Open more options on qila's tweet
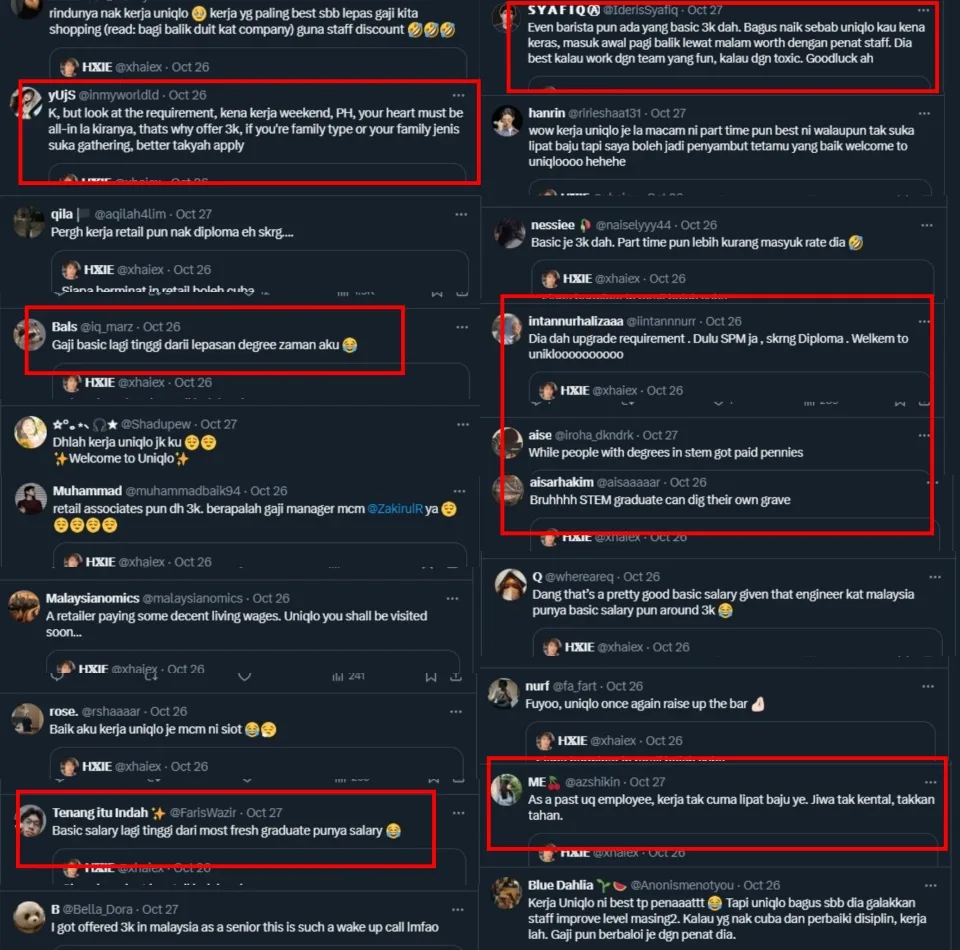Viewport: 960px width, 950px height. (x=461, y=214)
